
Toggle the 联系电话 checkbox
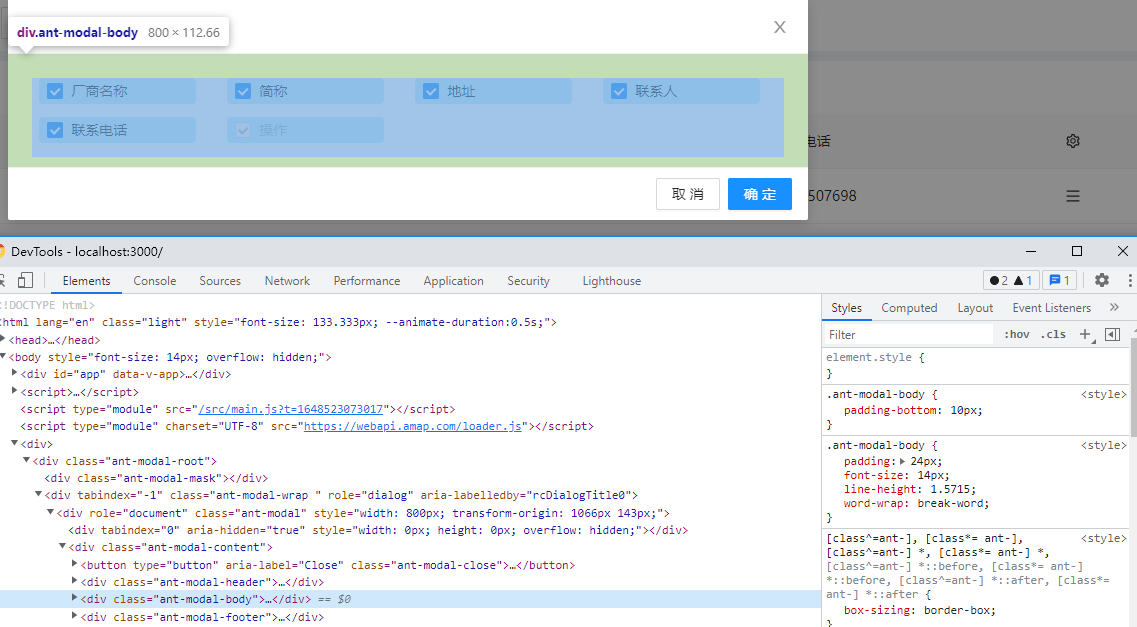55,130
